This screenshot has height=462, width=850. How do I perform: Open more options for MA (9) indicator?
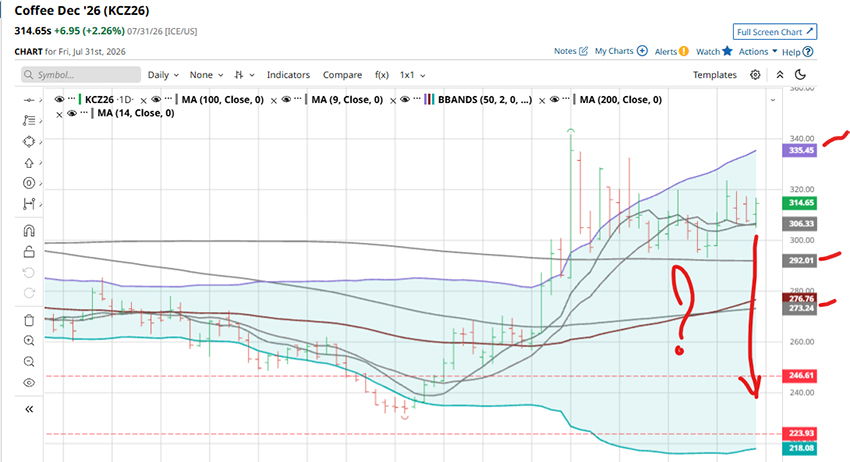tap(298, 98)
